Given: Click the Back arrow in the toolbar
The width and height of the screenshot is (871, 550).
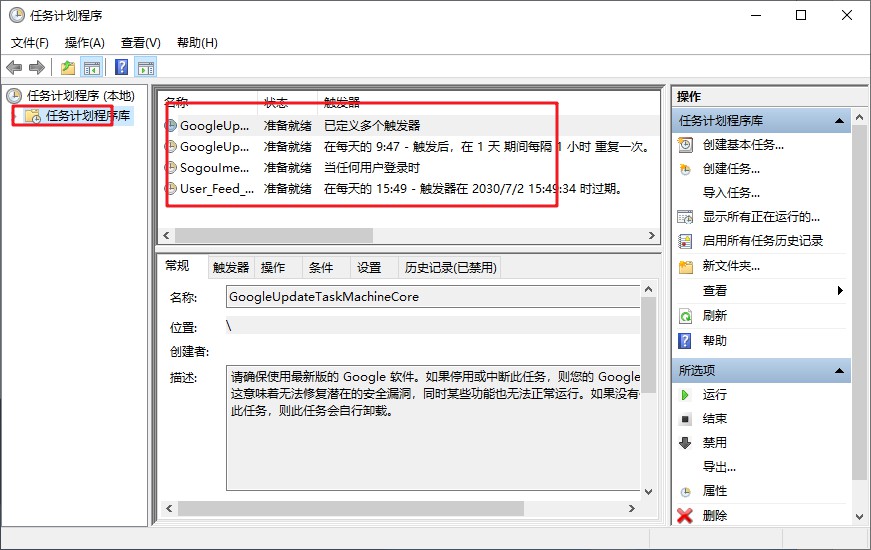Looking at the screenshot, I should pos(14,68).
